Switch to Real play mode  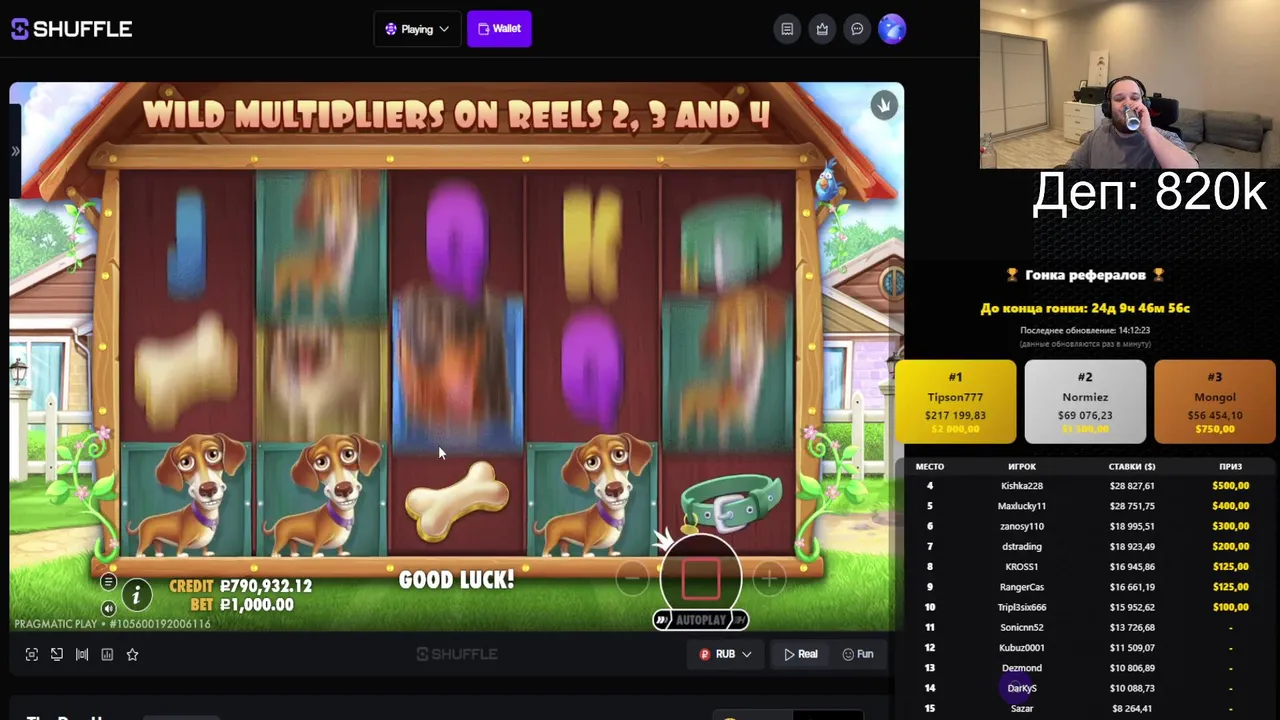point(801,654)
